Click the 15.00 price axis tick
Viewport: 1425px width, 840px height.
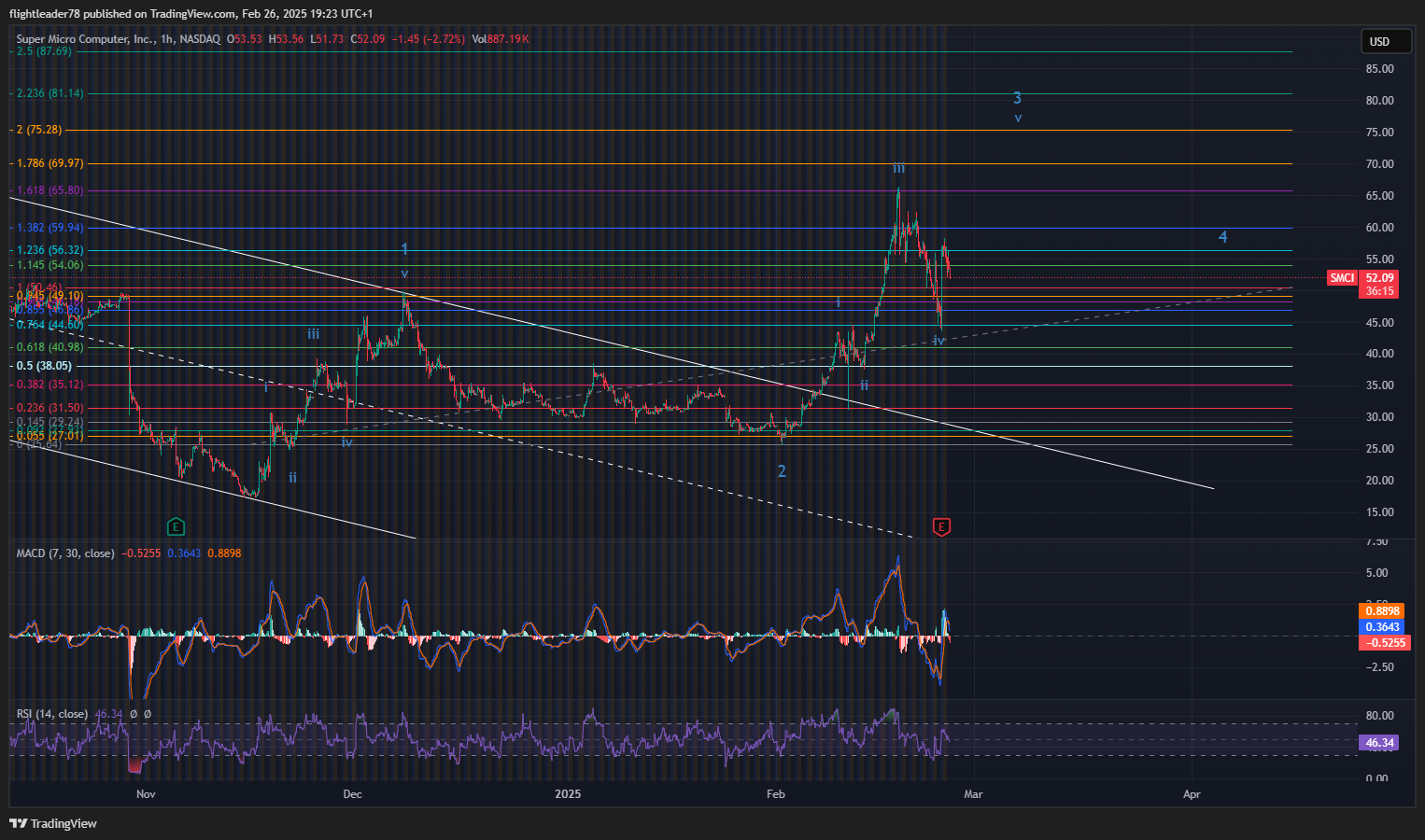1379,512
